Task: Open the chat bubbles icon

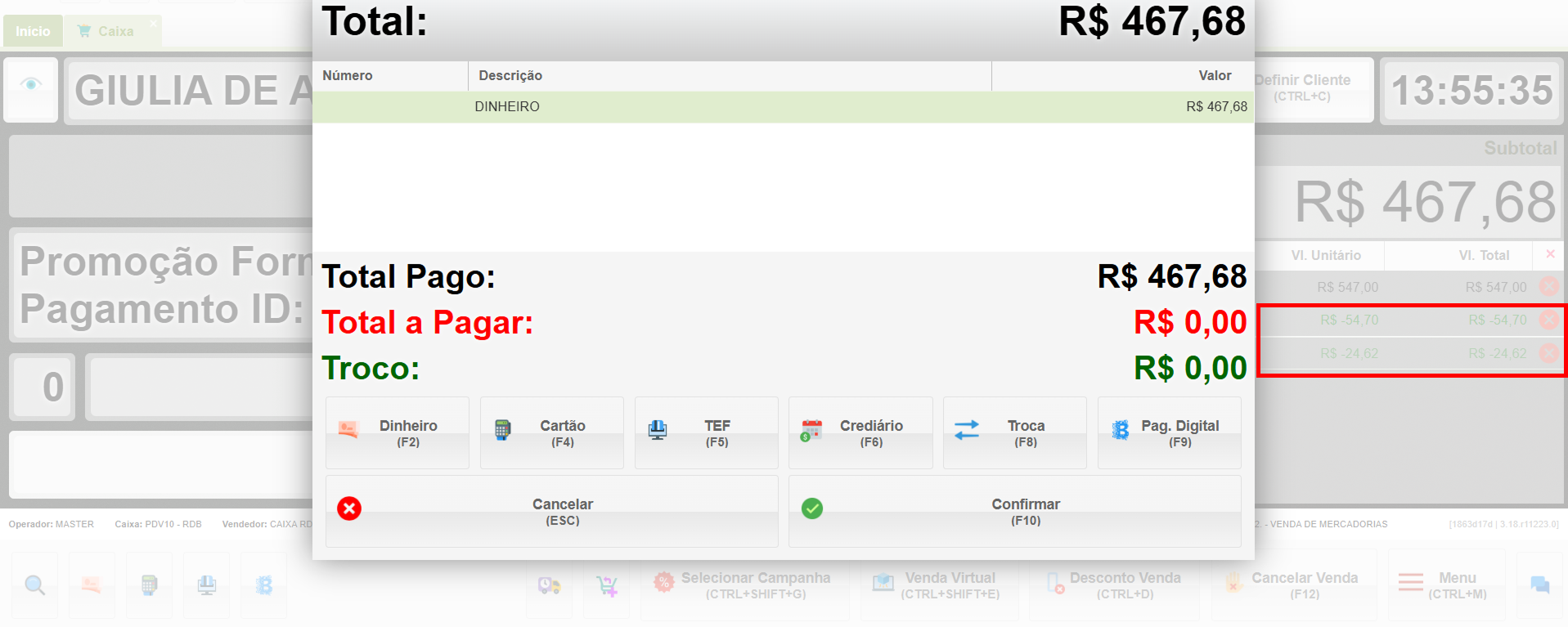Action: [x=1540, y=584]
